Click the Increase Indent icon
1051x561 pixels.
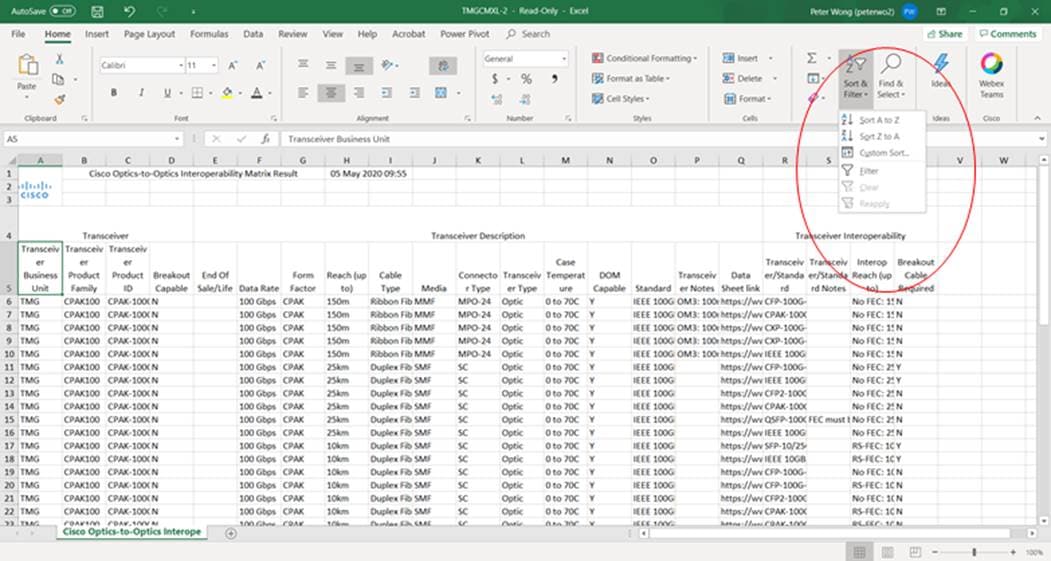tap(415, 92)
